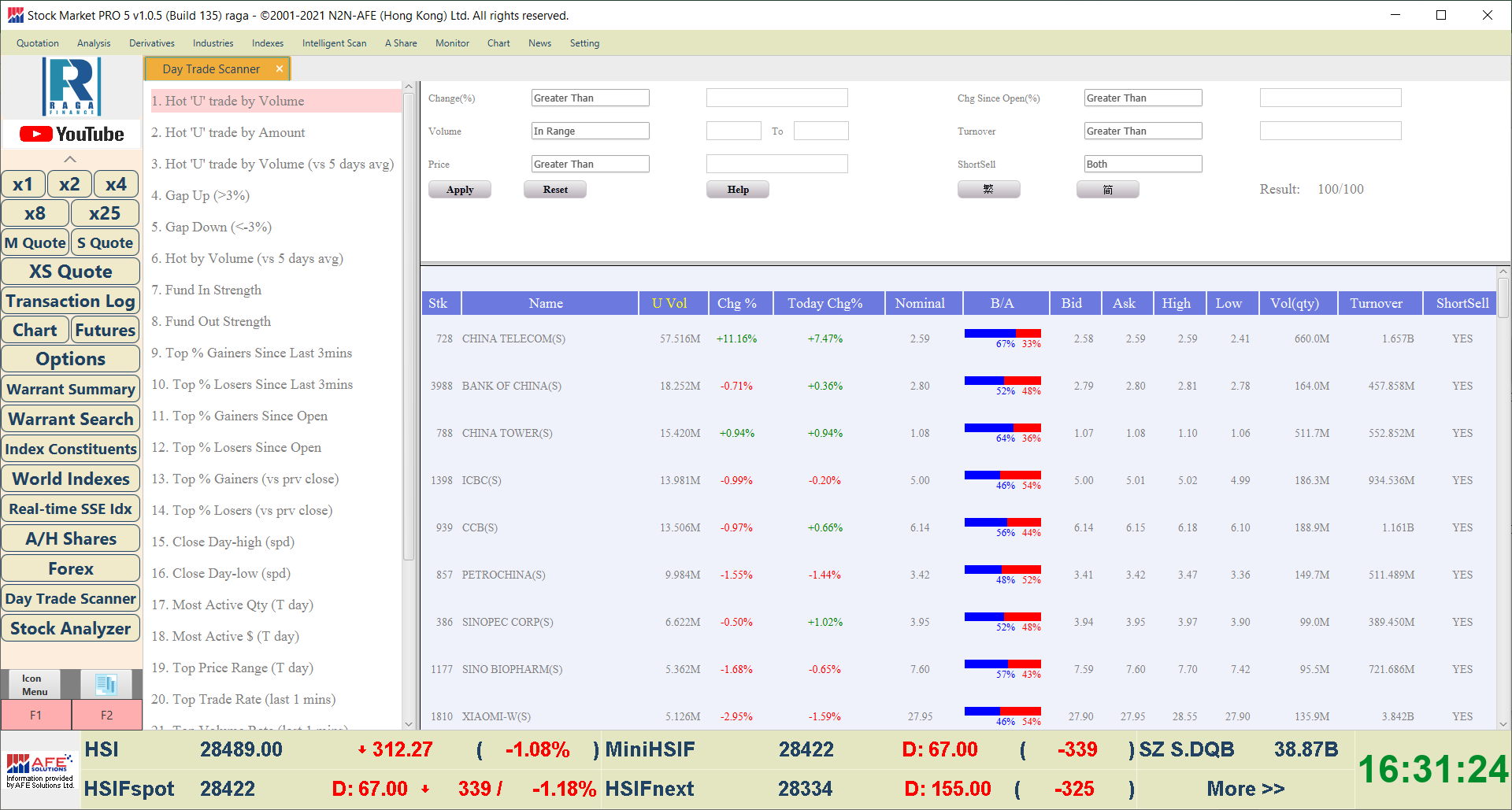Close the Day Trade Scanner tab
Image resolution: width=1512 pixels, height=810 pixels.
tap(279, 69)
